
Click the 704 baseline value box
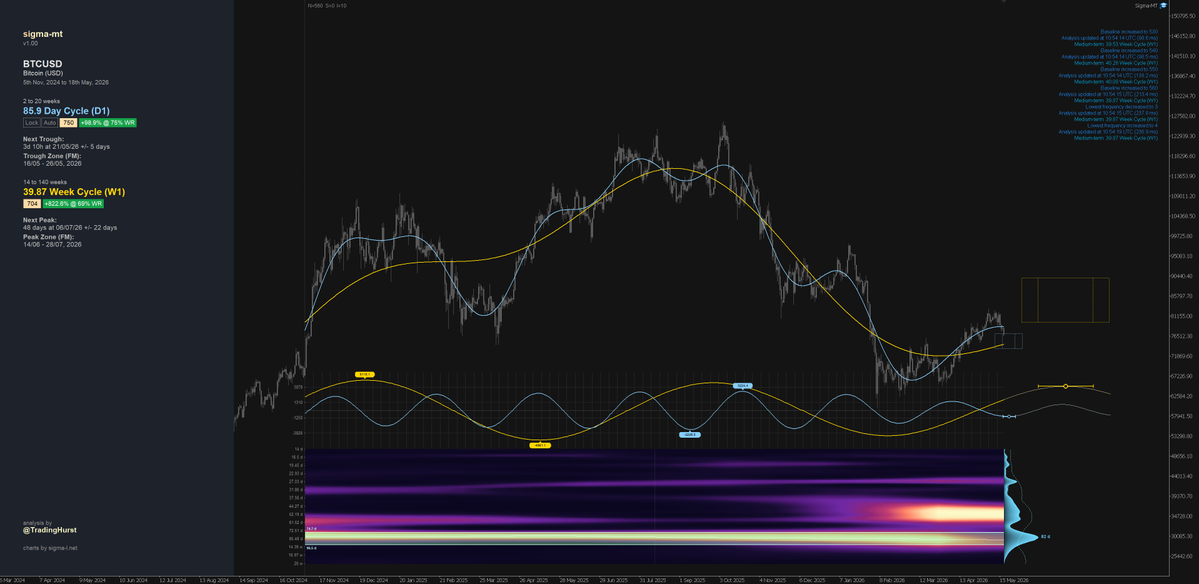pos(32,204)
